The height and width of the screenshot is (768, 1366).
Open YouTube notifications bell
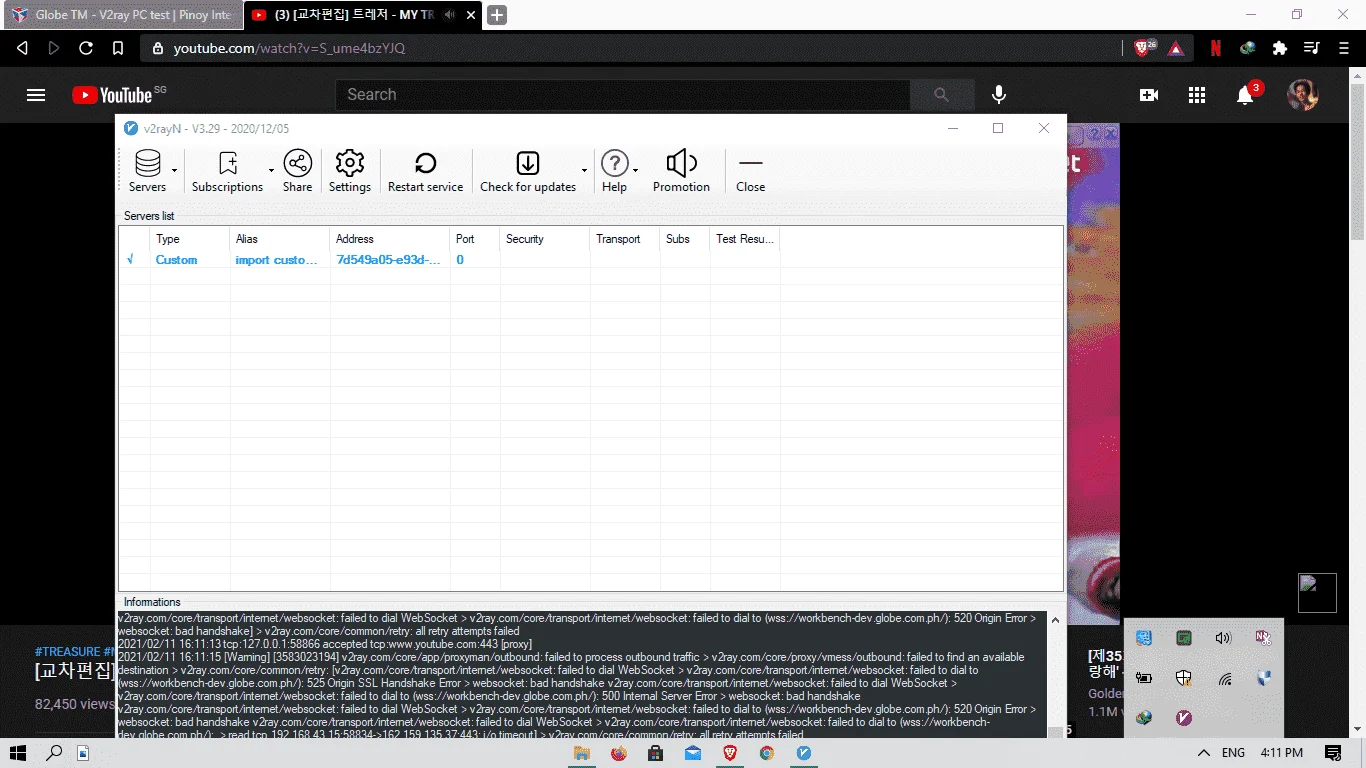point(1245,95)
